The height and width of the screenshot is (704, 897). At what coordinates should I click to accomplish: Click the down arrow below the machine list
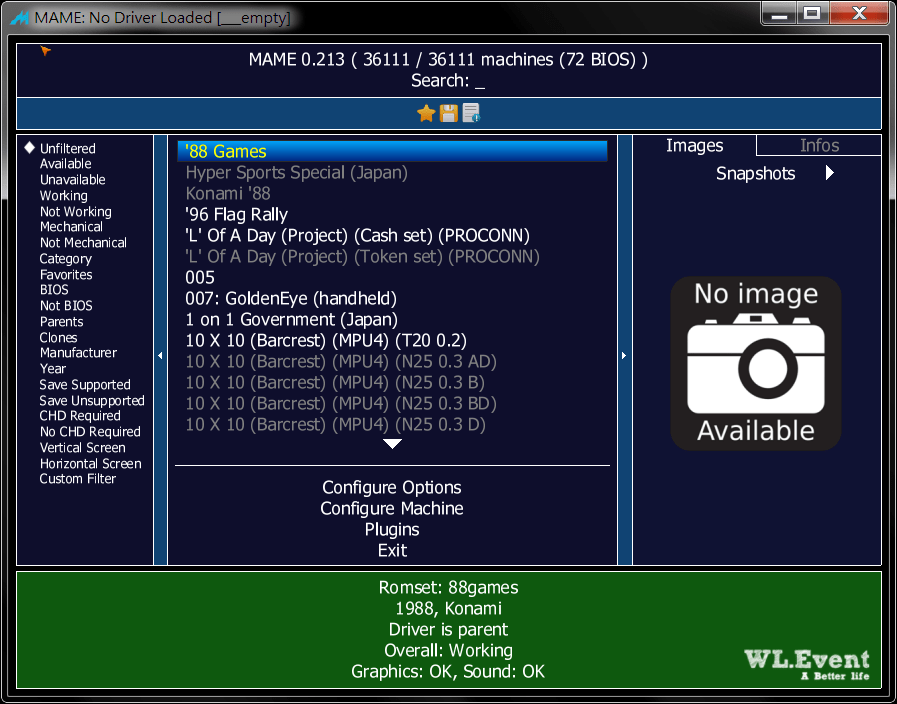(392, 444)
